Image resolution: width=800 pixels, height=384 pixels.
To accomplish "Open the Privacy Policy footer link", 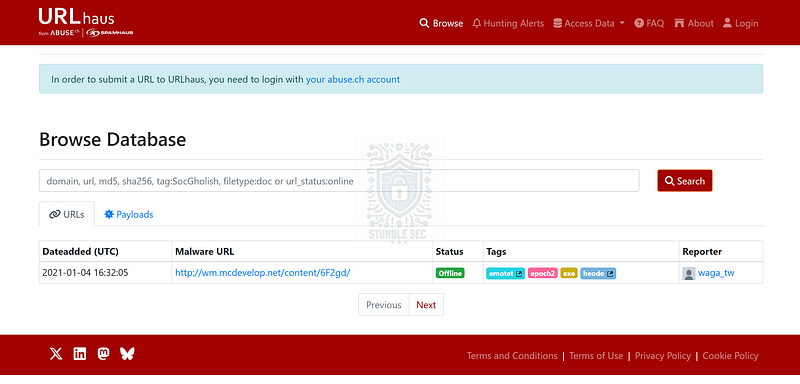I will pyautogui.click(x=663, y=356).
